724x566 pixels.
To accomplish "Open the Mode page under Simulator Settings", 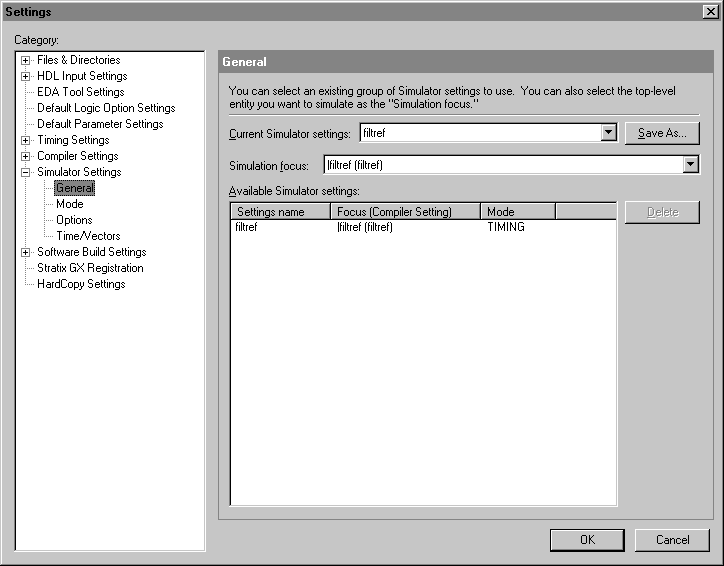I will coord(70,204).
